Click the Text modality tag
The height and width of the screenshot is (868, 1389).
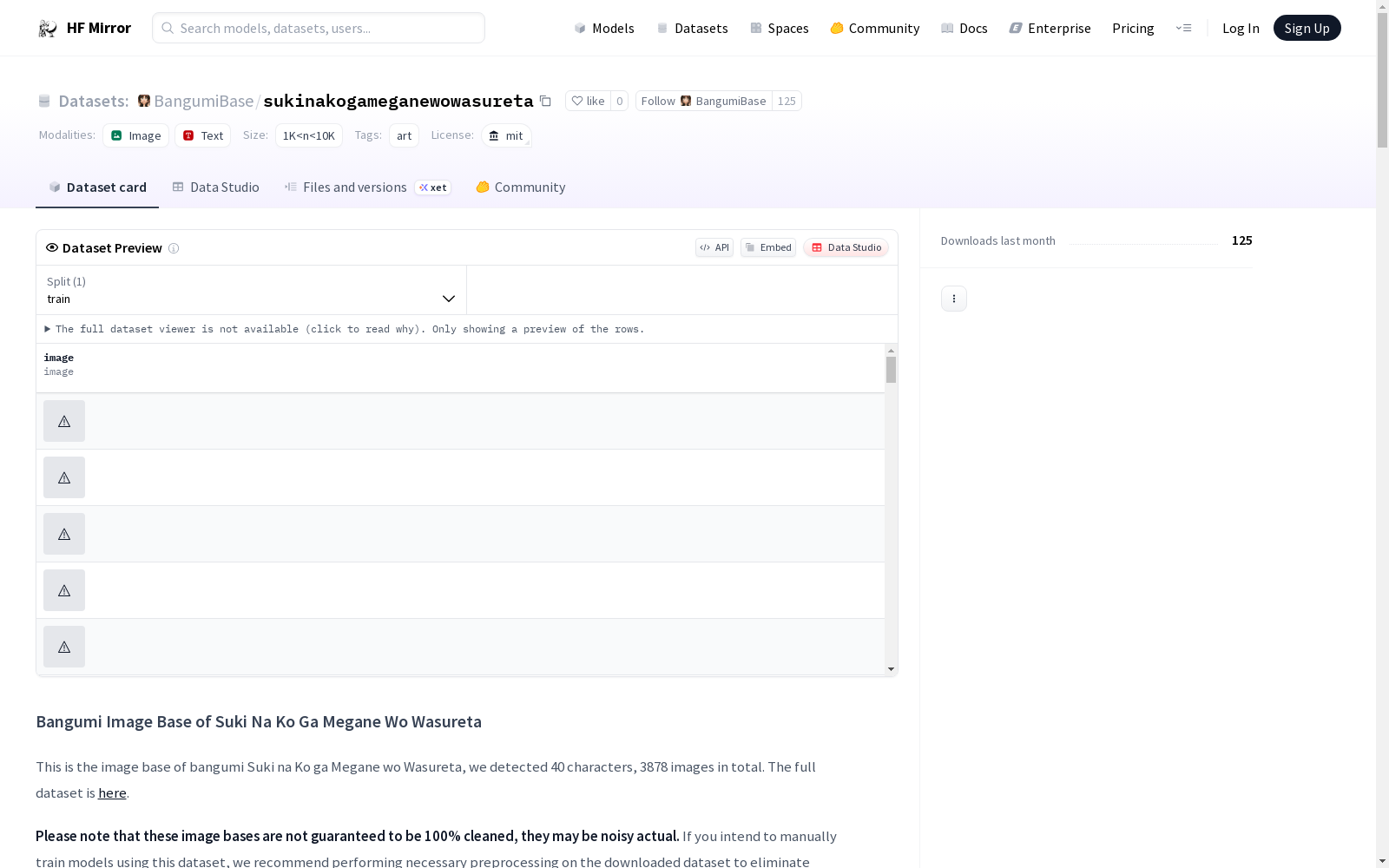point(202,135)
